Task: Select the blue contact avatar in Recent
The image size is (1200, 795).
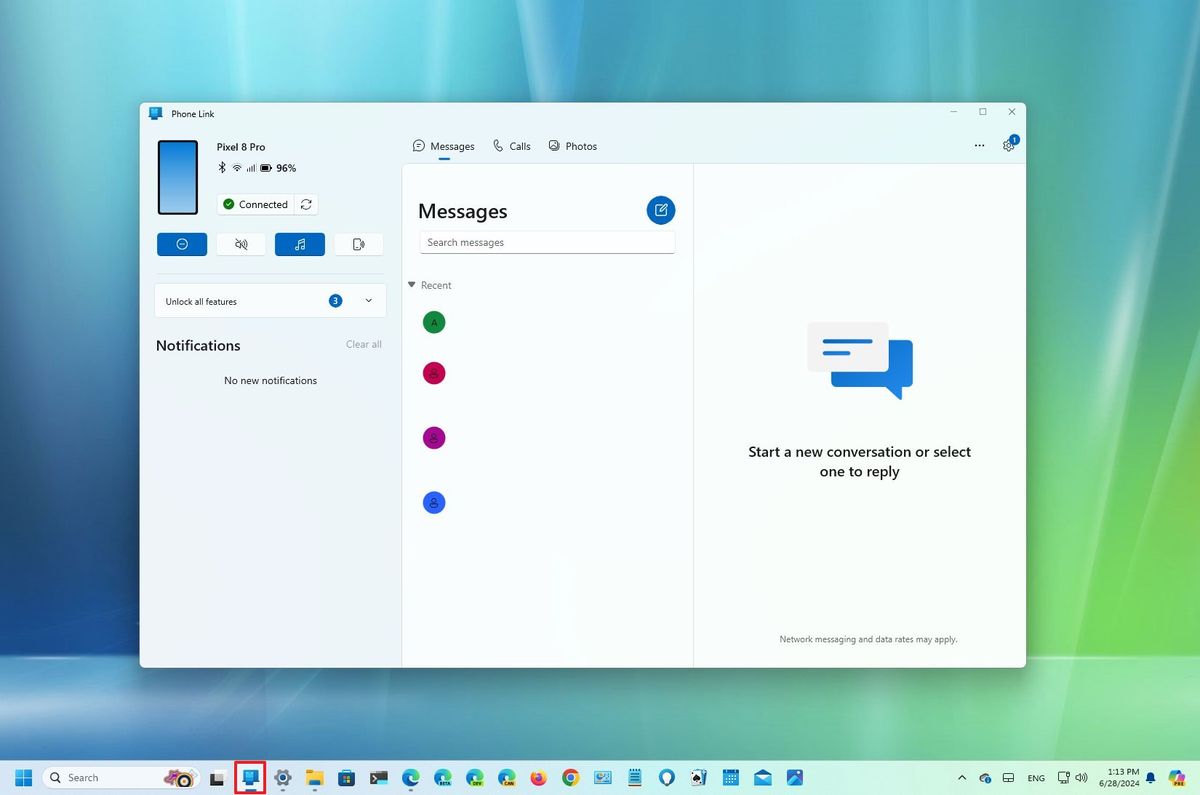Action: pyautogui.click(x=433, y=502)
